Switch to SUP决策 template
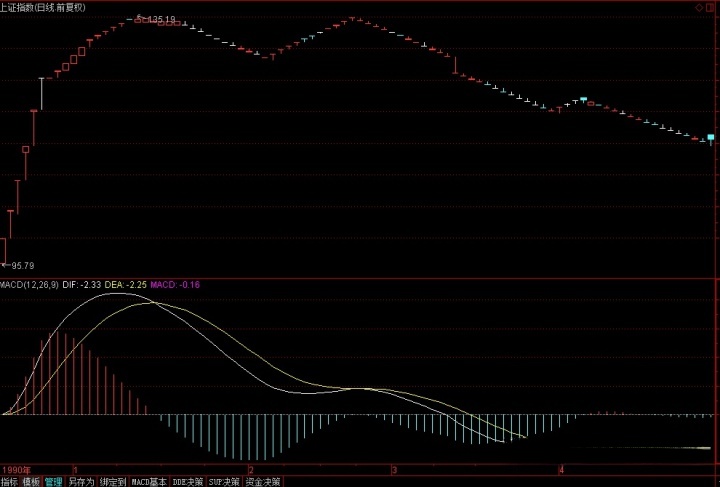The height and width of the screenshot is (487, 720). 224,482
